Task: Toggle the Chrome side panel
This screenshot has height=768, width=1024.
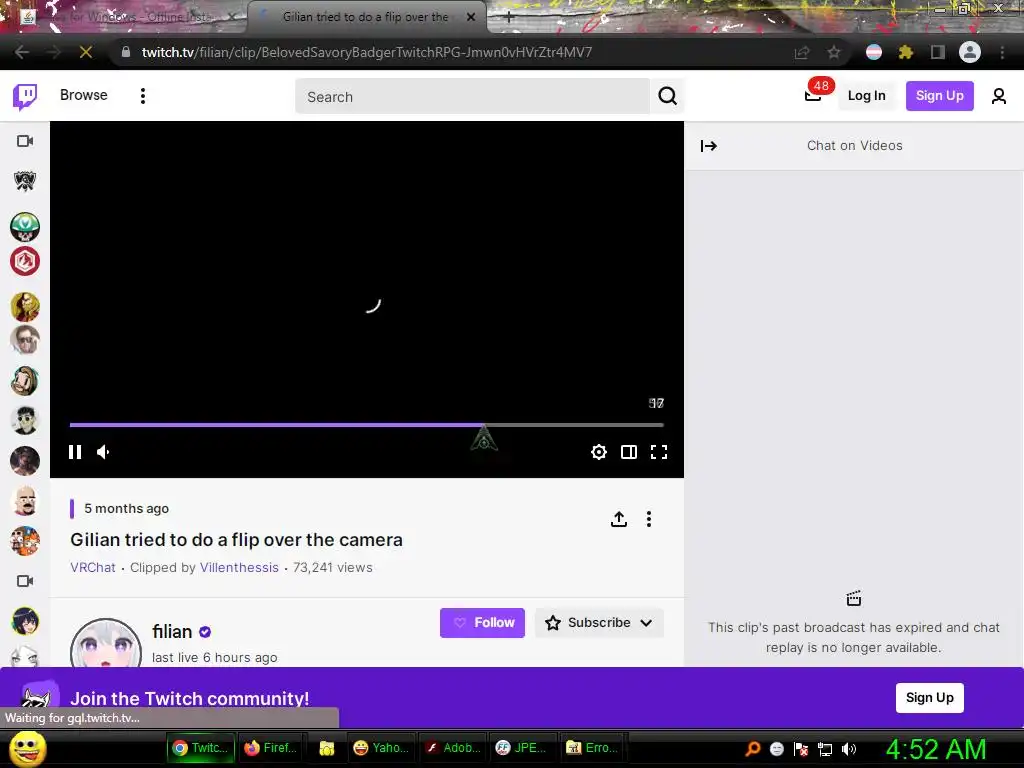Action: pyautogui.click(x=937, y=52)
